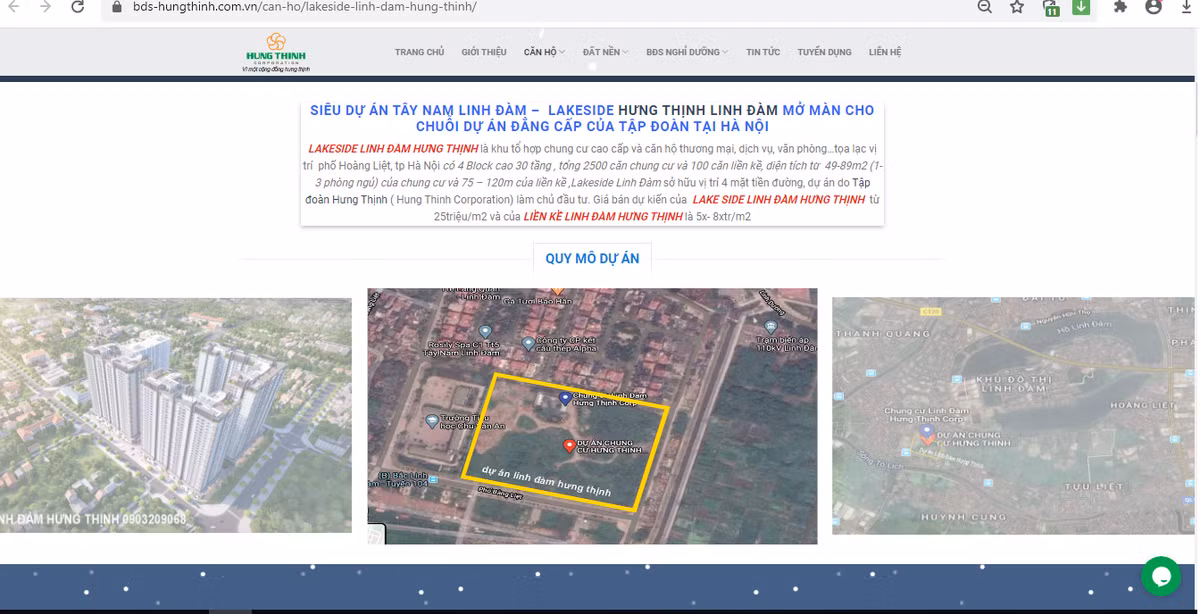Expand the ĐẤT NỀN dropdown menu

coord(605,52)
